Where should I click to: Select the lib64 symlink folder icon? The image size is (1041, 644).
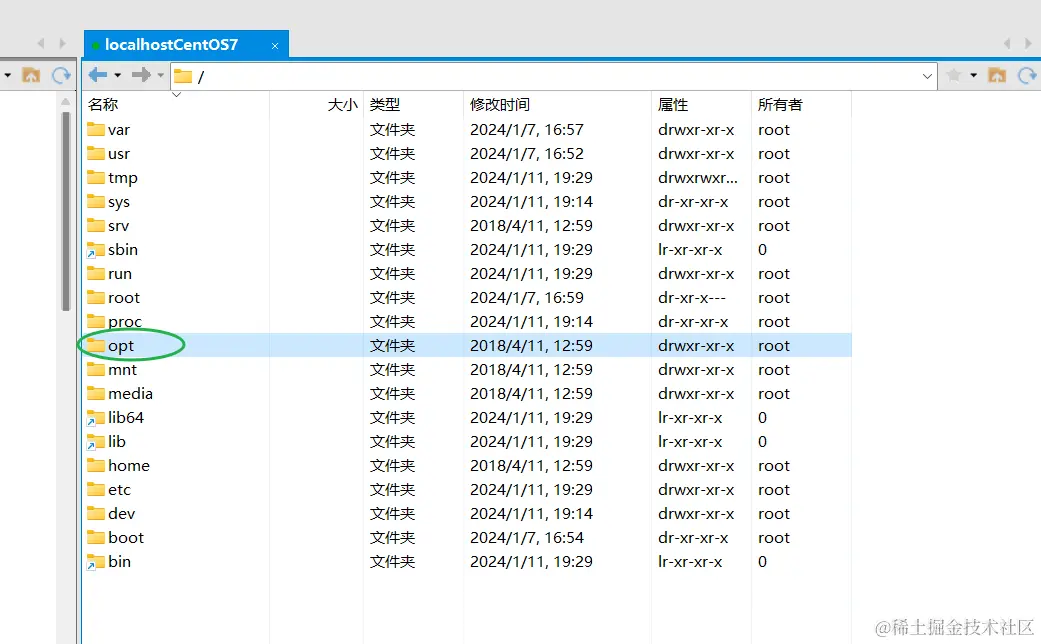click(96, 418)
